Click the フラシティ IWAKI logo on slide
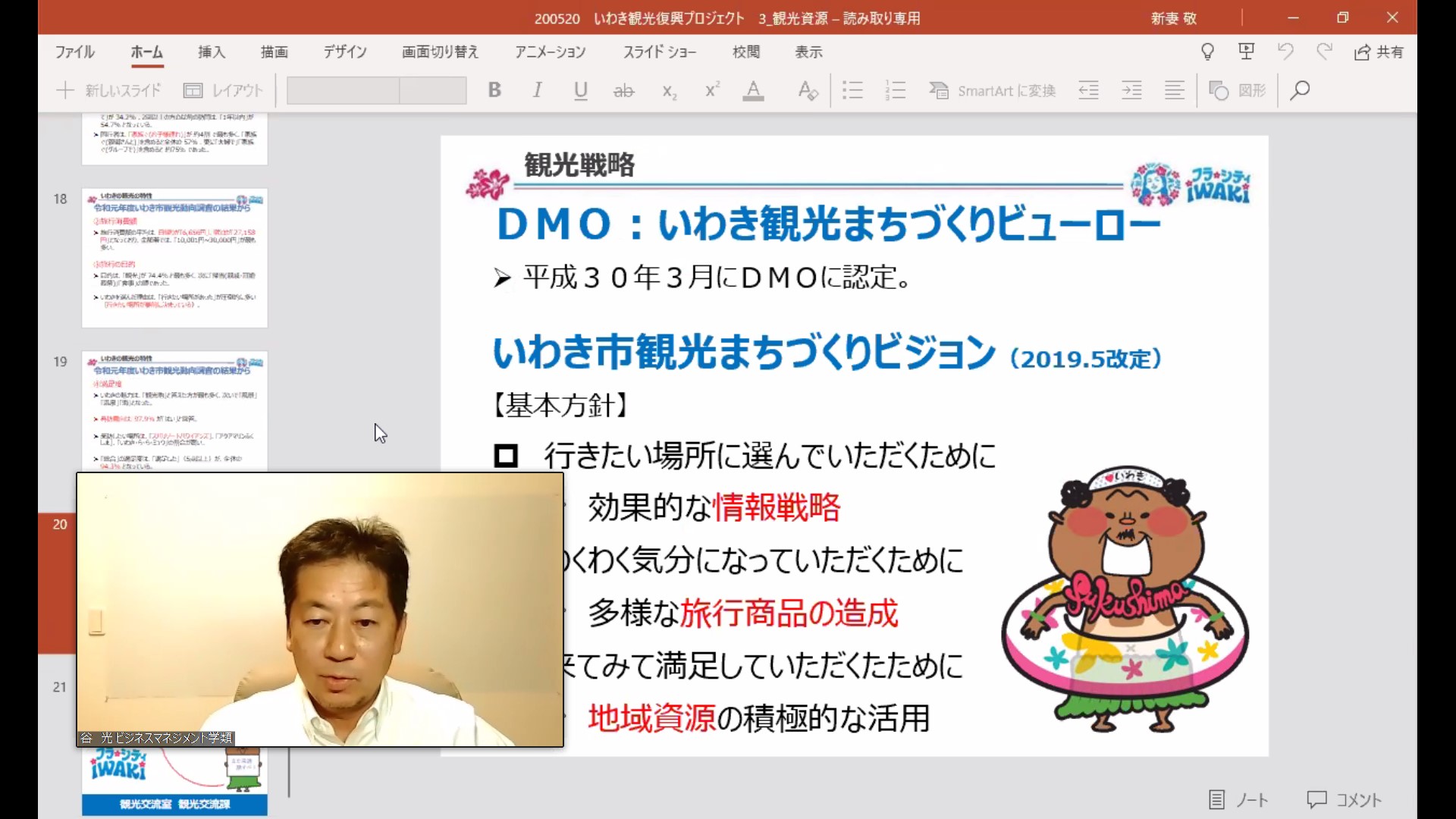 click(1190, 184)
